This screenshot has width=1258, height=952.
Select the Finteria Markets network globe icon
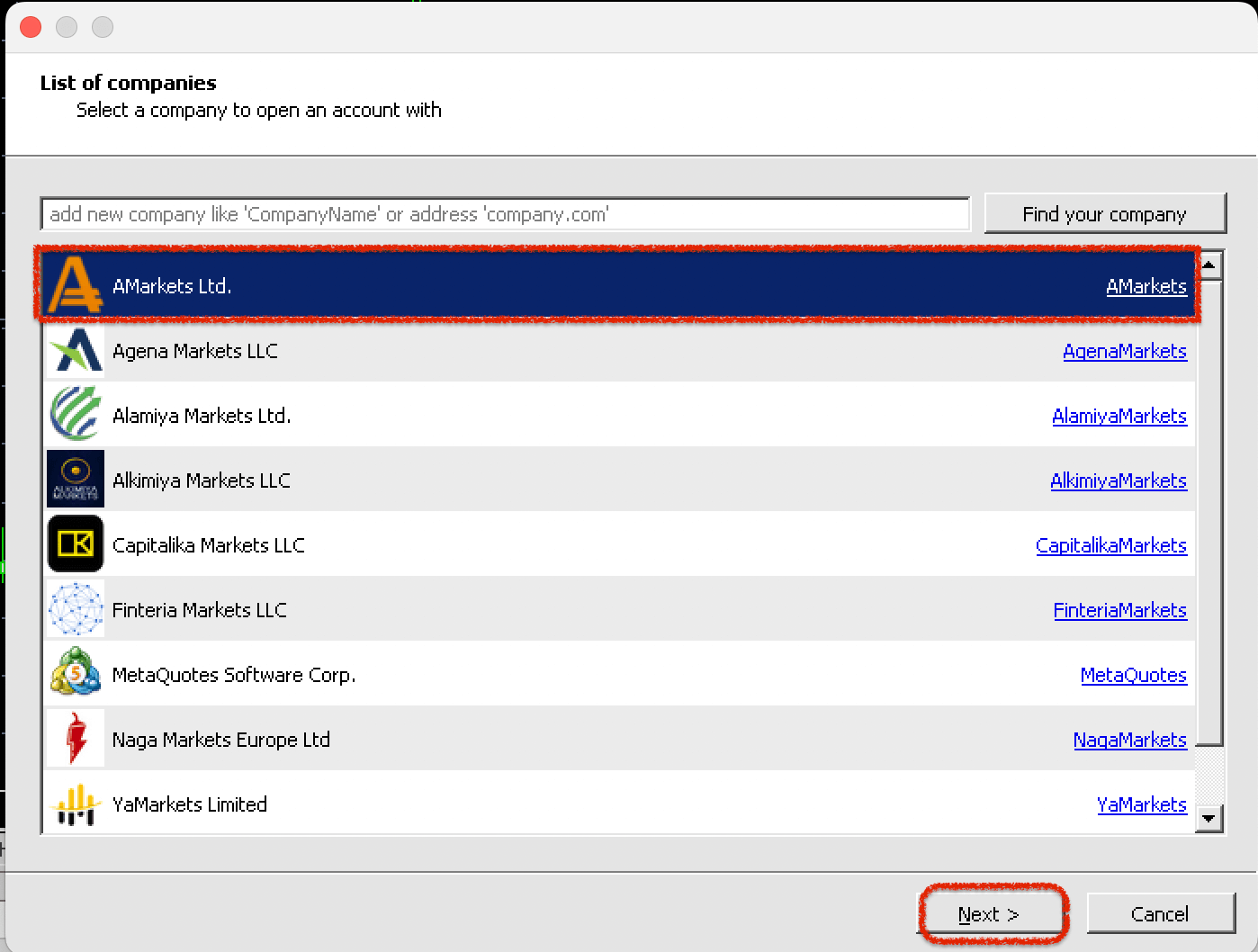[76, 609]
